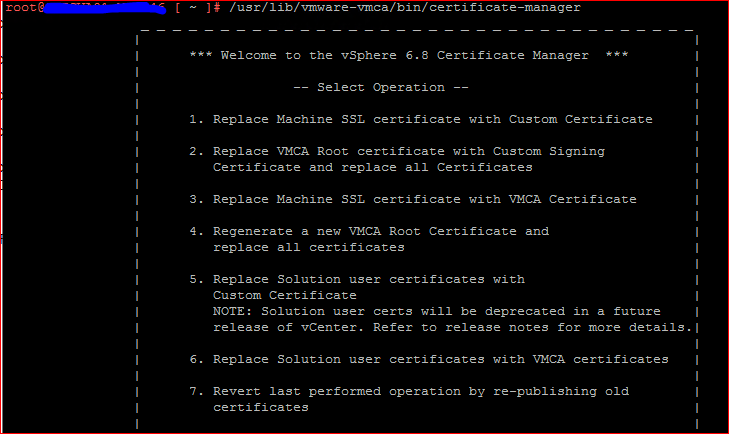Click the Welcome to vSphere Certificate Manager title
Screen dimensions: 729x434
(x=408, y=55)
